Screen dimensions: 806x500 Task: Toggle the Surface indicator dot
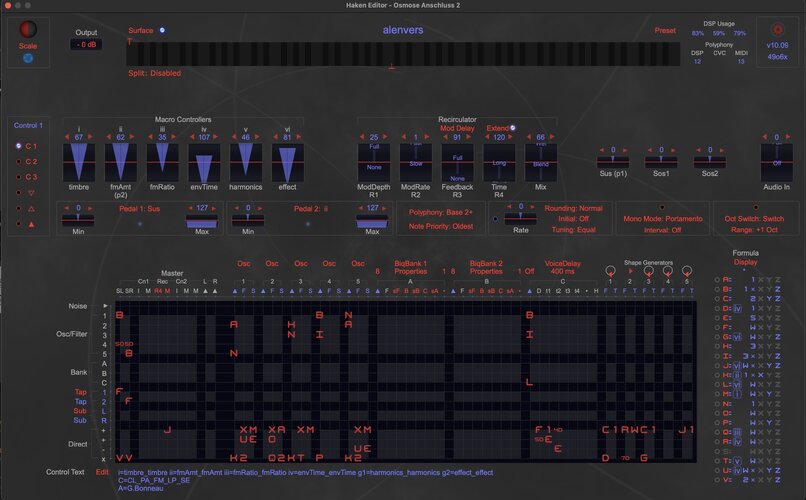tap(162, 30)
